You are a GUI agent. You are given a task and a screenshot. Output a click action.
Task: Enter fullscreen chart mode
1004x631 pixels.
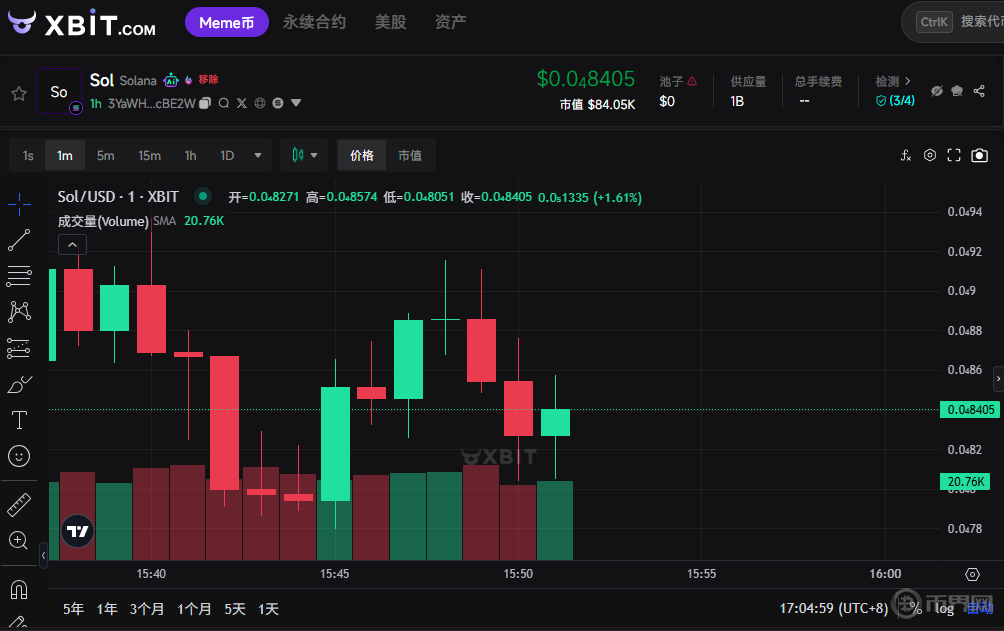tap(954, 155)
